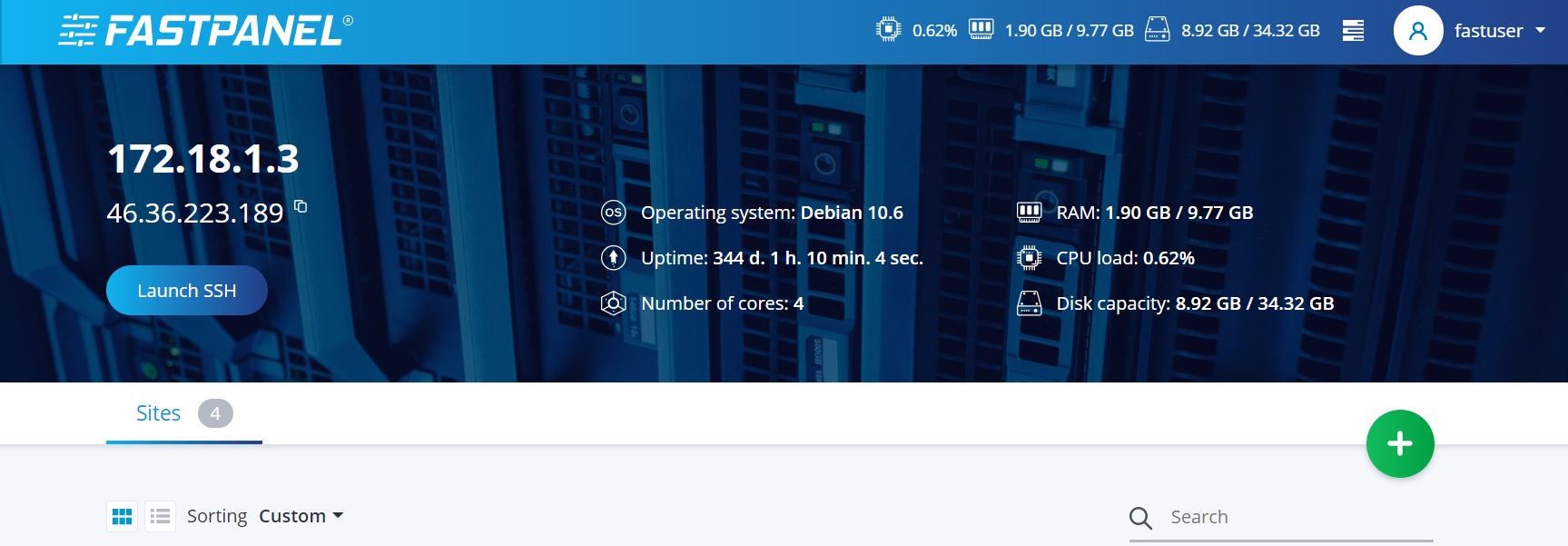
Task: Click the Operating system OS icon
Action: point(614,213)
